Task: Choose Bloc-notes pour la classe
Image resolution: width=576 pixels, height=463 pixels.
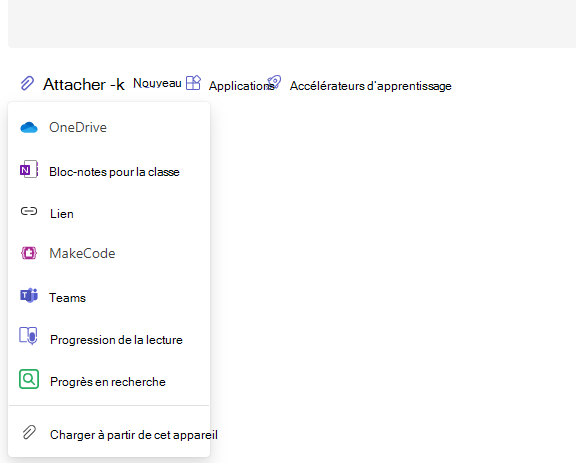Action: (x=114, y=172)
